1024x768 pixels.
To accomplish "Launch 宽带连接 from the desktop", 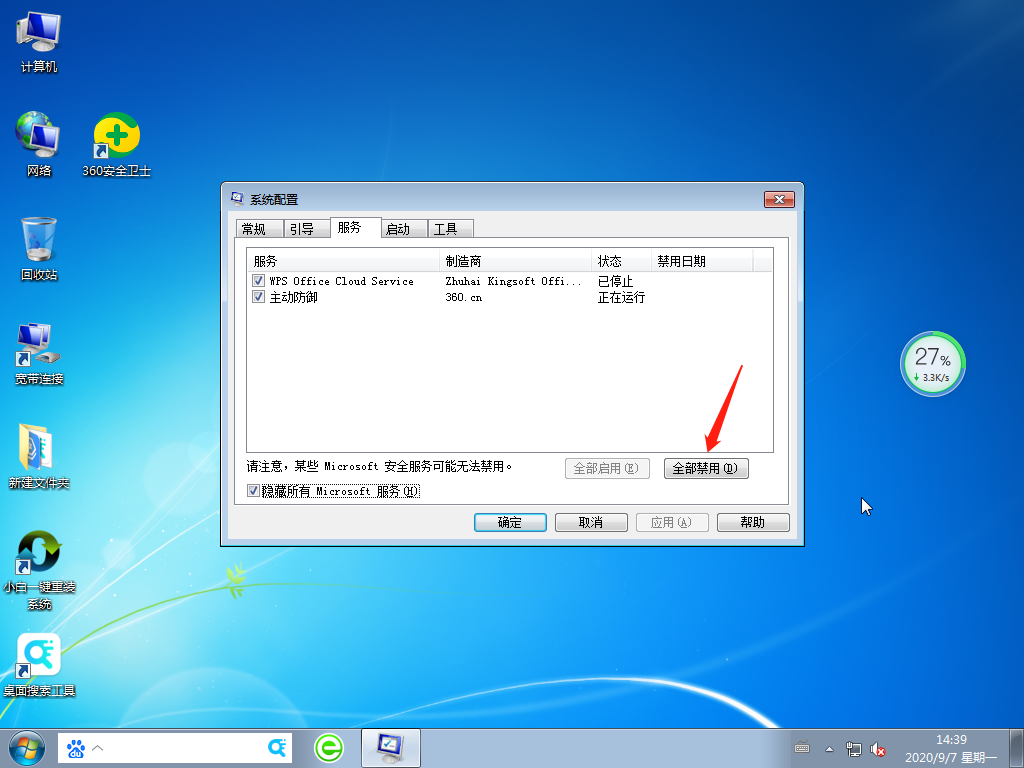I will [37, 350].
